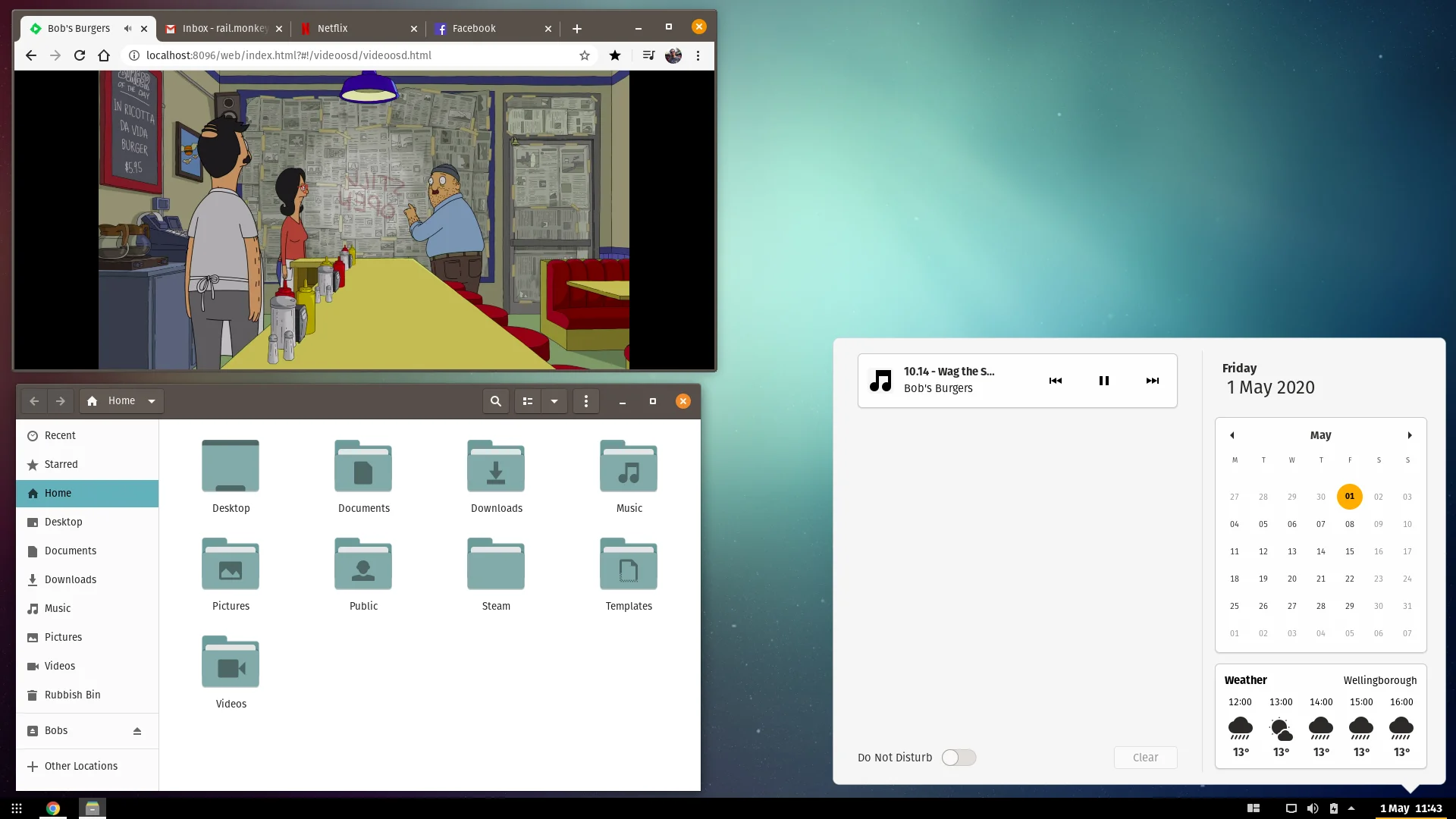
Task: Open file manager three-dot menu
Action: pyautogui.click(x=586, y=401)
